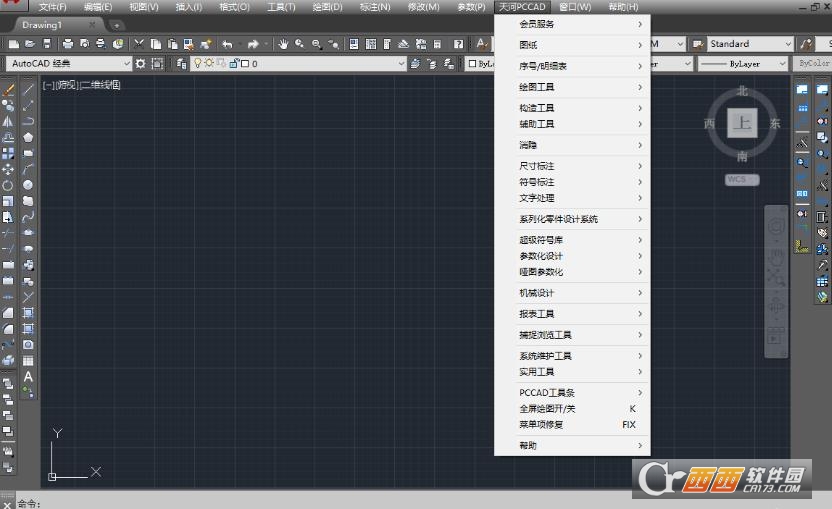Screen dimensions: 832x509
Task: Open the 工具(T) menu
Action: [x=281, y=7]
